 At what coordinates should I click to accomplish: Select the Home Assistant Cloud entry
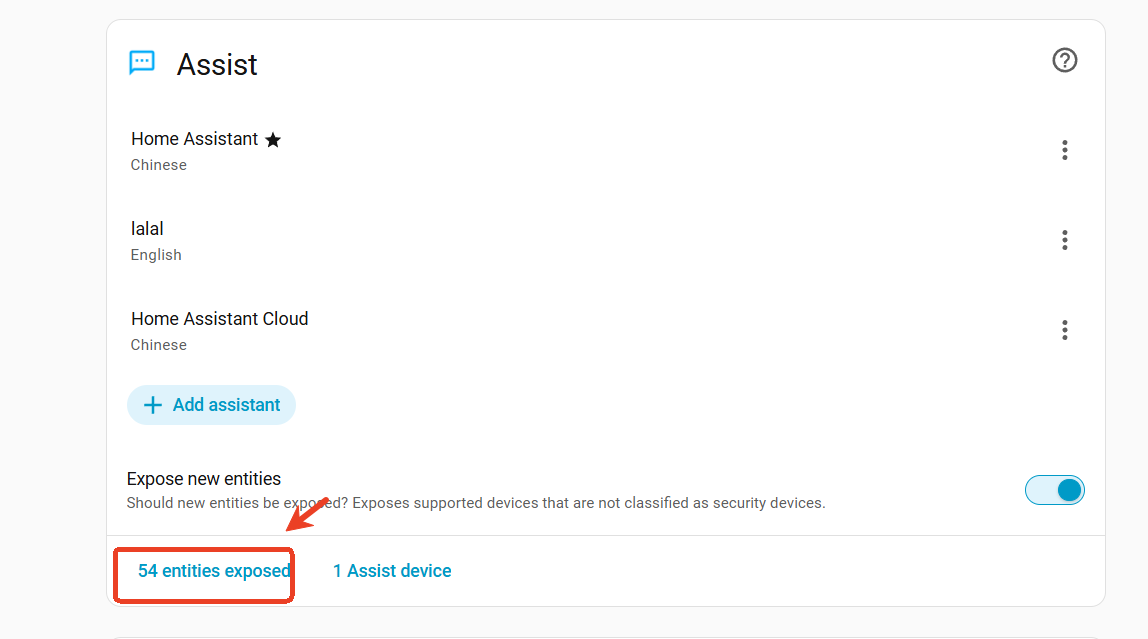[605, 331]
